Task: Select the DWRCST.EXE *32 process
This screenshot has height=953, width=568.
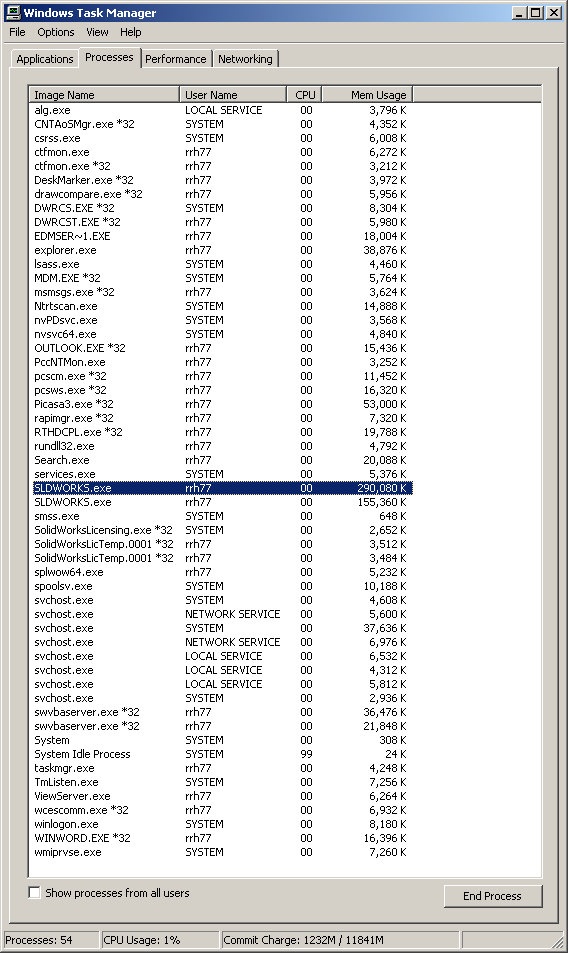Action: coord(223,222)
